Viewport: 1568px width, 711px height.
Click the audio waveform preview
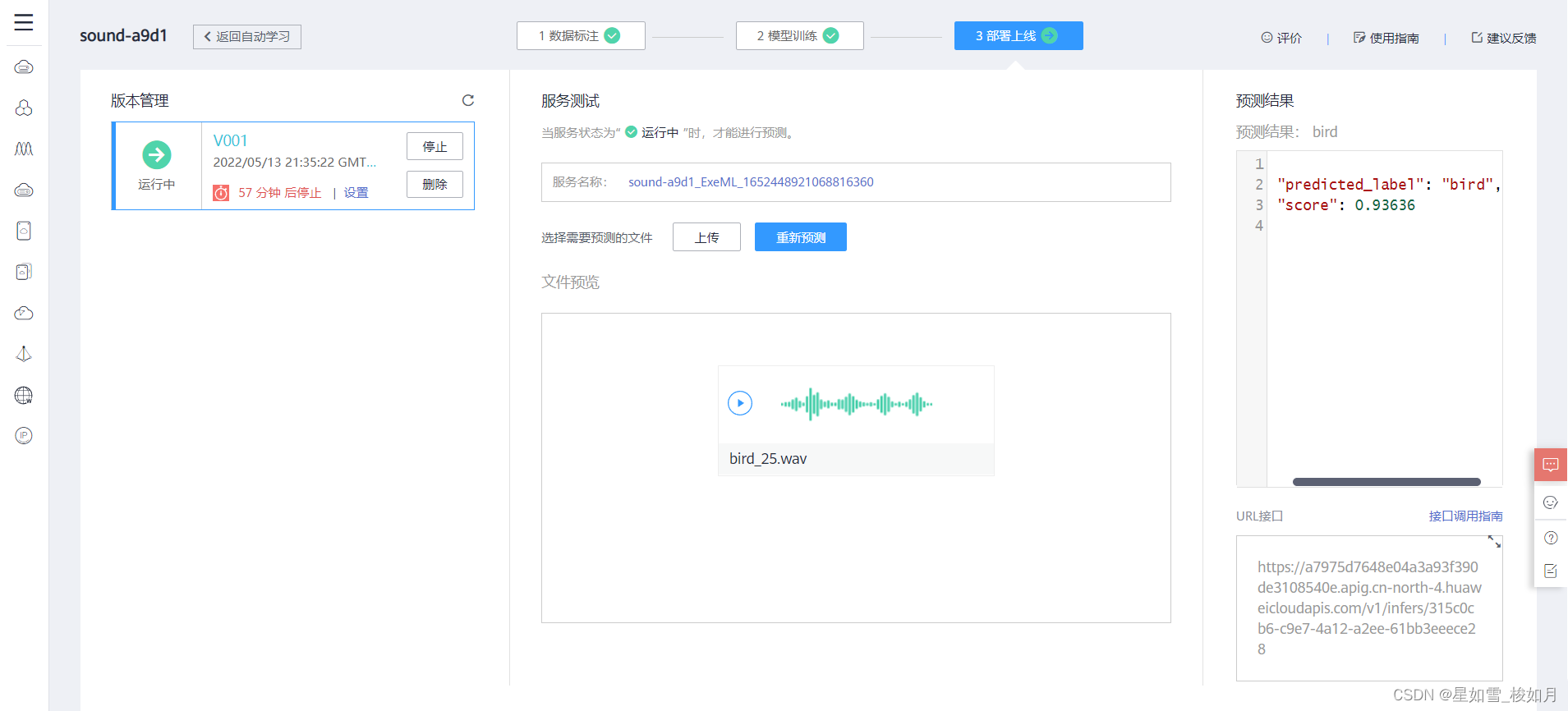[857, 404]
